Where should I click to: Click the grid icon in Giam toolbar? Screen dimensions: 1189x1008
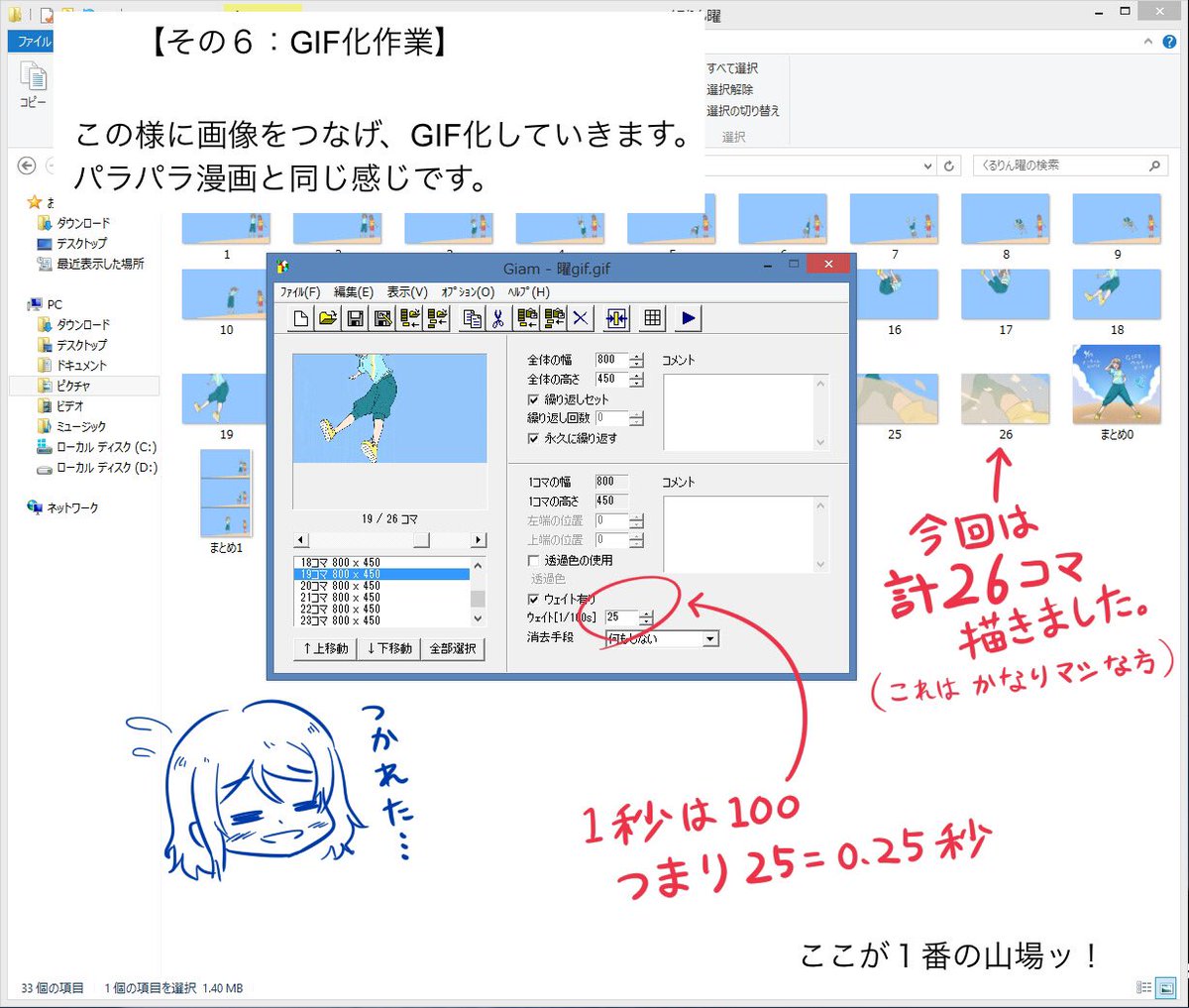(652, 318)
